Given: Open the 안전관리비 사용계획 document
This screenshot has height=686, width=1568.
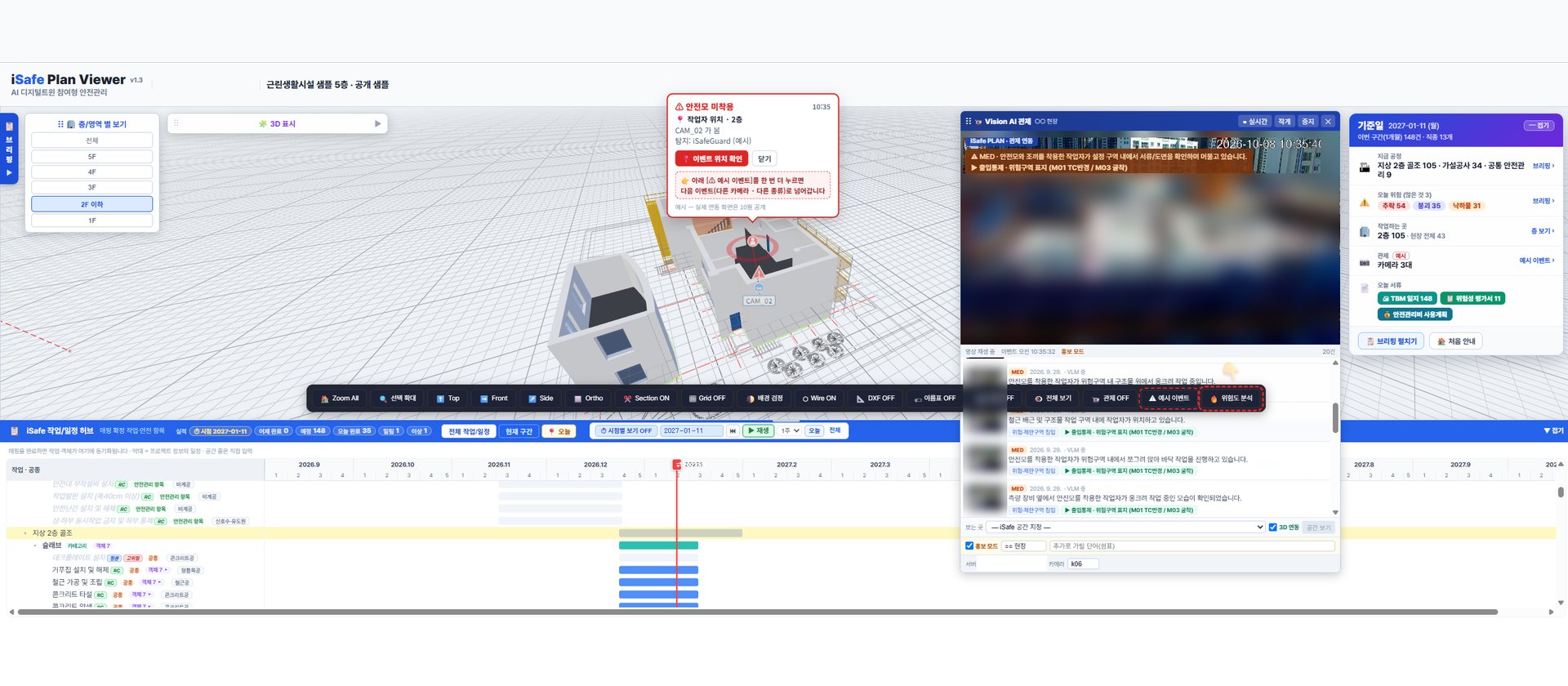Looking at the screenshot, I should point(1415,314).
